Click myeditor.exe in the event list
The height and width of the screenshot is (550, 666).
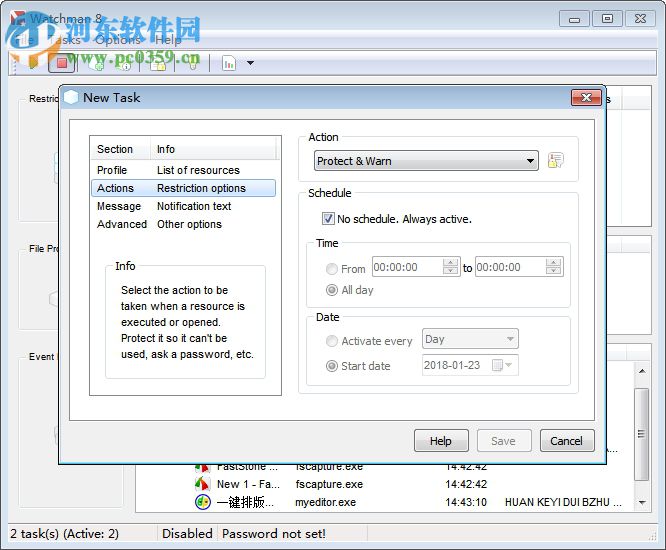point(325,502)
